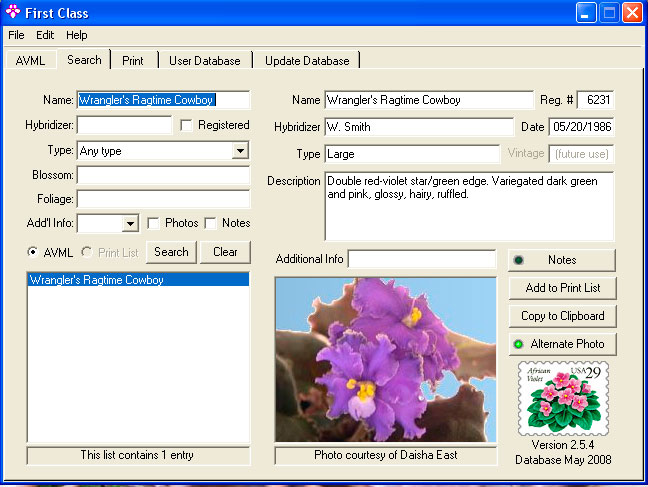Click the violet flower photo
The width and height of the screenshot is (648, 487).
384,359
